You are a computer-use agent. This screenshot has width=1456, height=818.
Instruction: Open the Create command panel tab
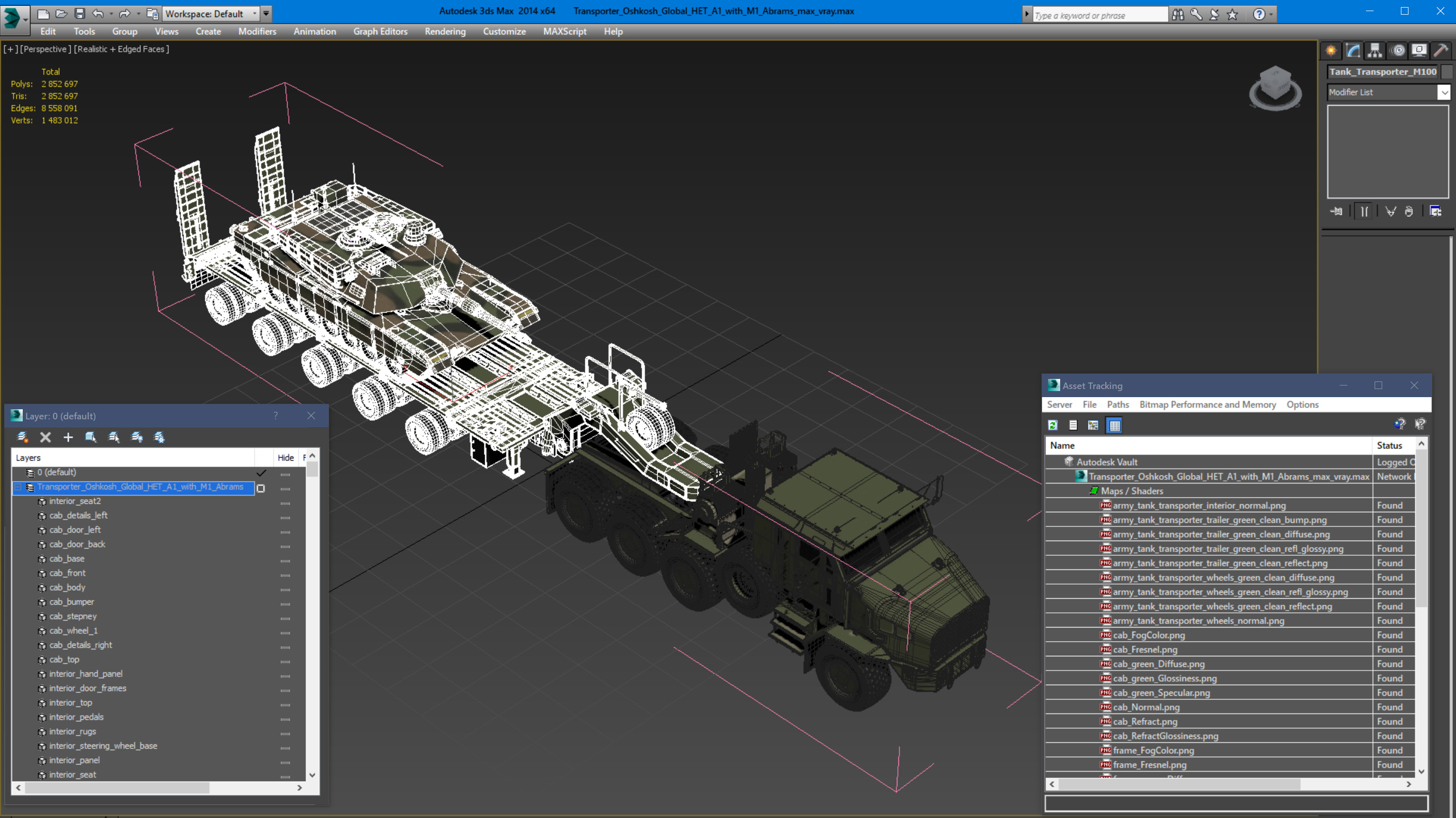click(1331, 51)
